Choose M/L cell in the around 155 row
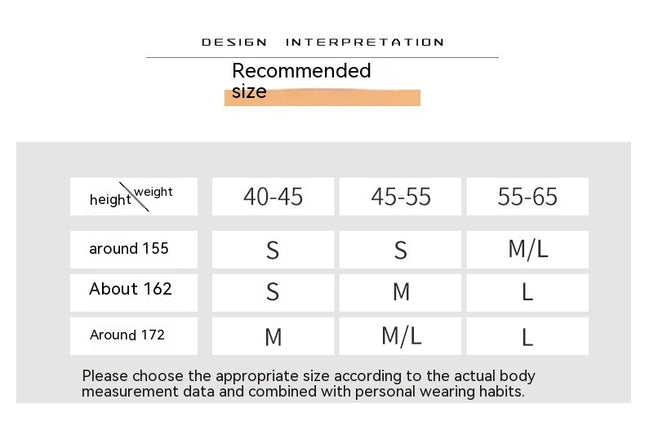 (x=527, y=250)
